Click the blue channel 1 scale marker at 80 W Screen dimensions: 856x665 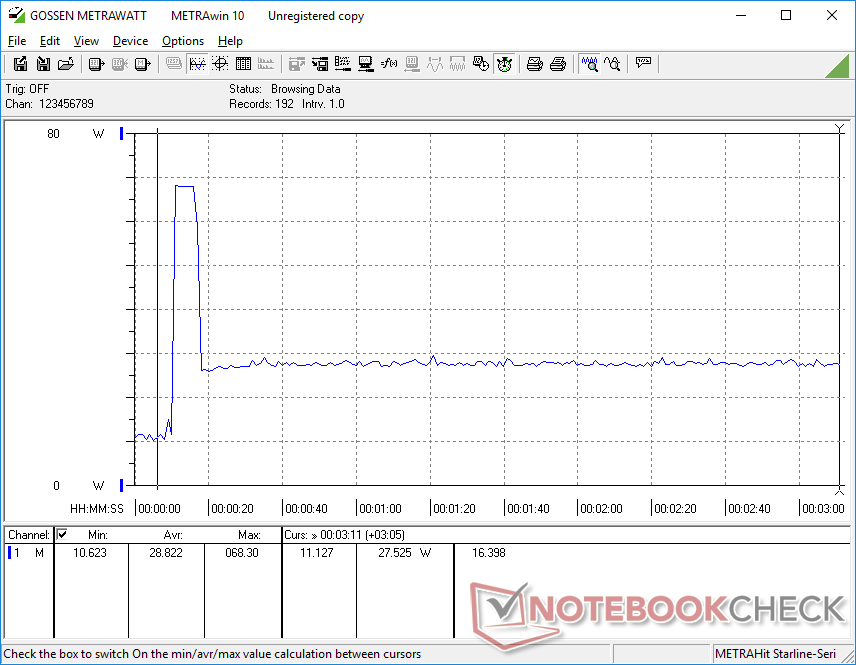point(122,133)
